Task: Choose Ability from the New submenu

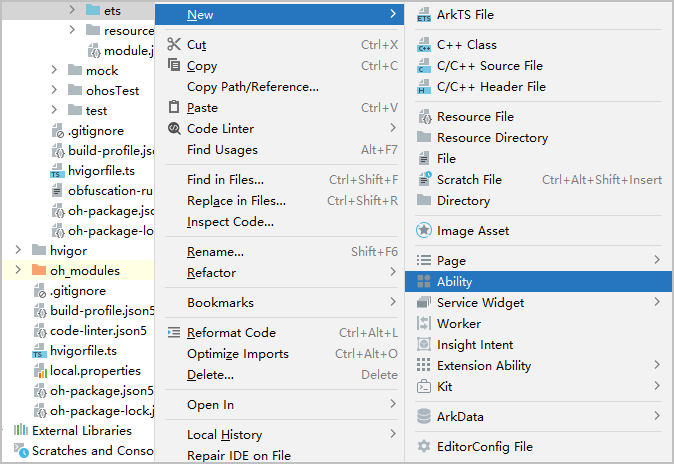Action: coord(454,282)
